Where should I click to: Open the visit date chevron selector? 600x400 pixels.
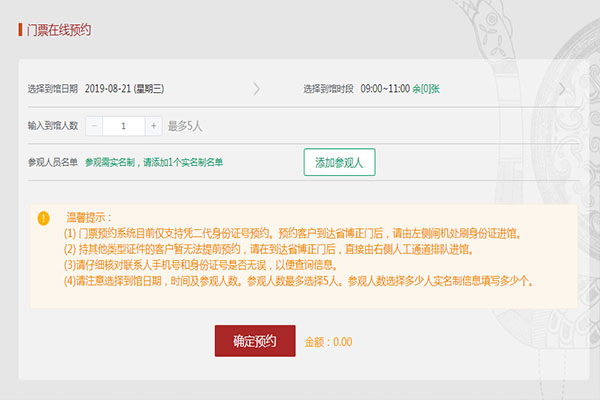point(256,89)
